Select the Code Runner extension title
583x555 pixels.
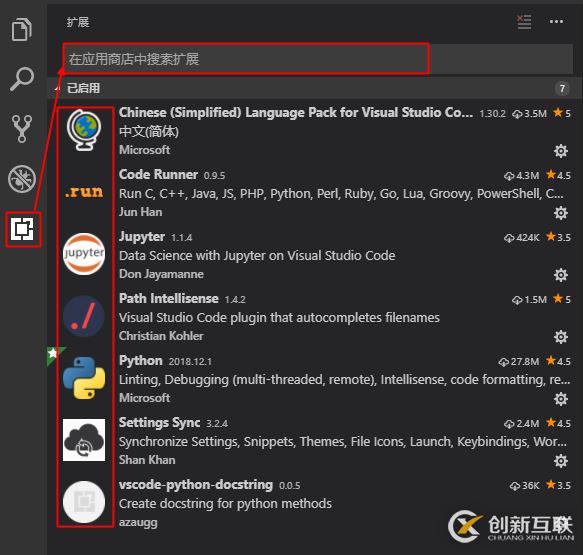(158, 174)
